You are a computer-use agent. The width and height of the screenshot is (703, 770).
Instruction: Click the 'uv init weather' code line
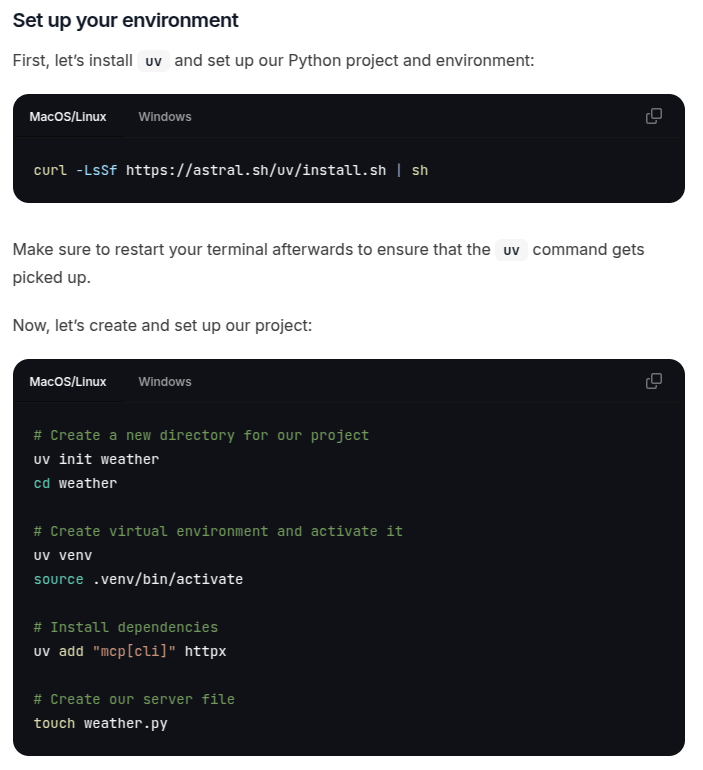(96, 460)
